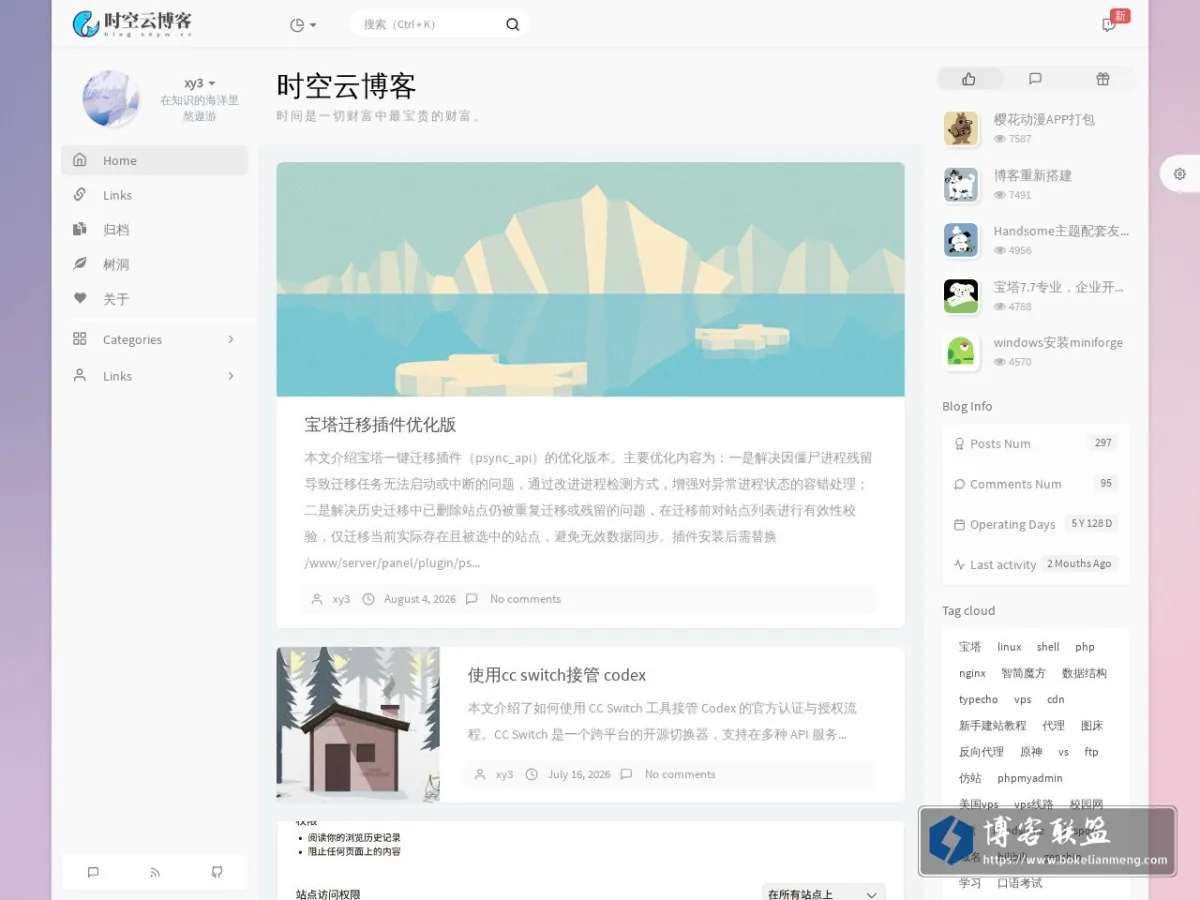Select the typecho tag
Screen dimensions: 1200x900
pos(978,699)
